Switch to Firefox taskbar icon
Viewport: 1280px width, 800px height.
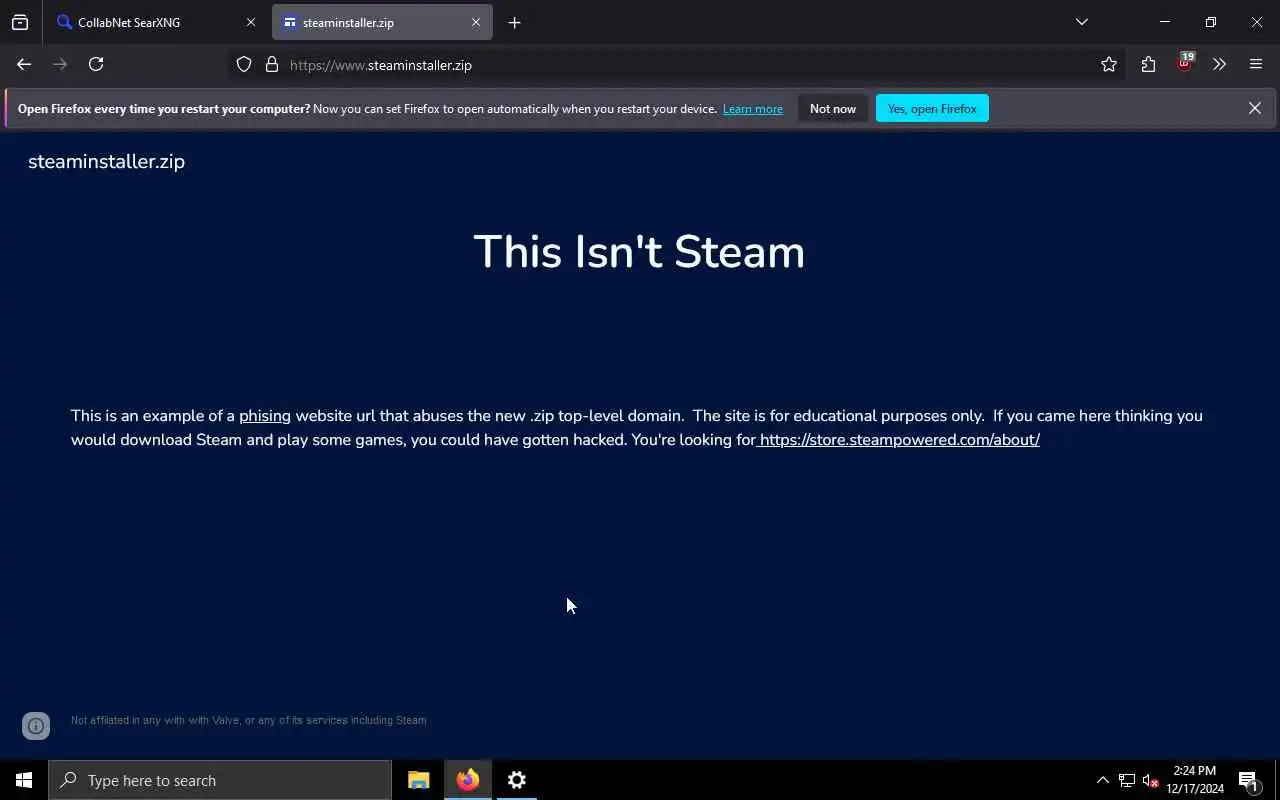pos(468,780)
